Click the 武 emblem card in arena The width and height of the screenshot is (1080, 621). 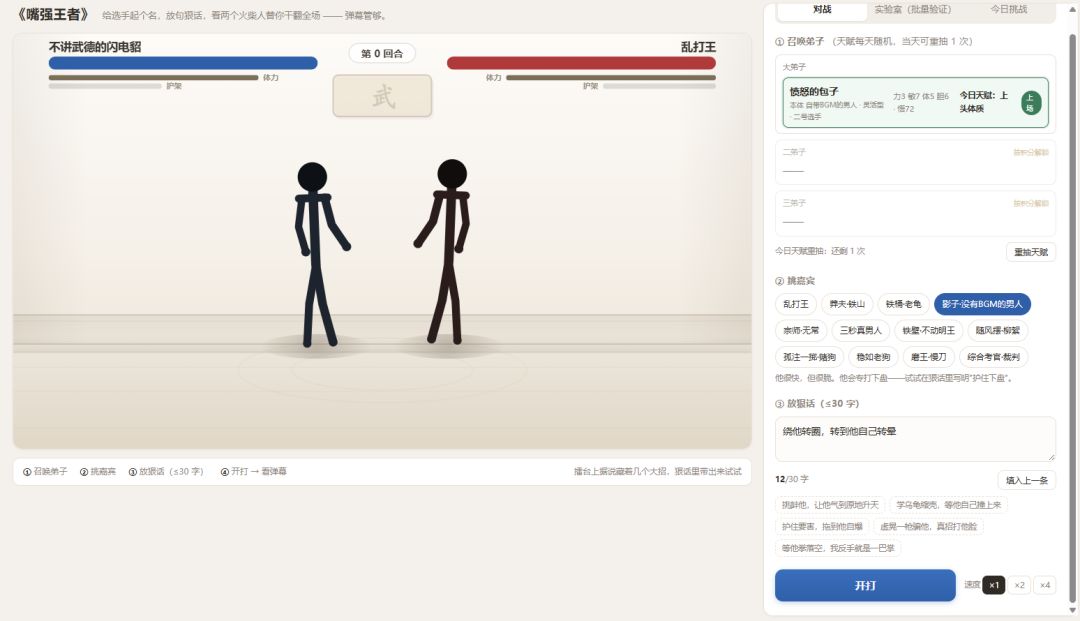[382, 96]
